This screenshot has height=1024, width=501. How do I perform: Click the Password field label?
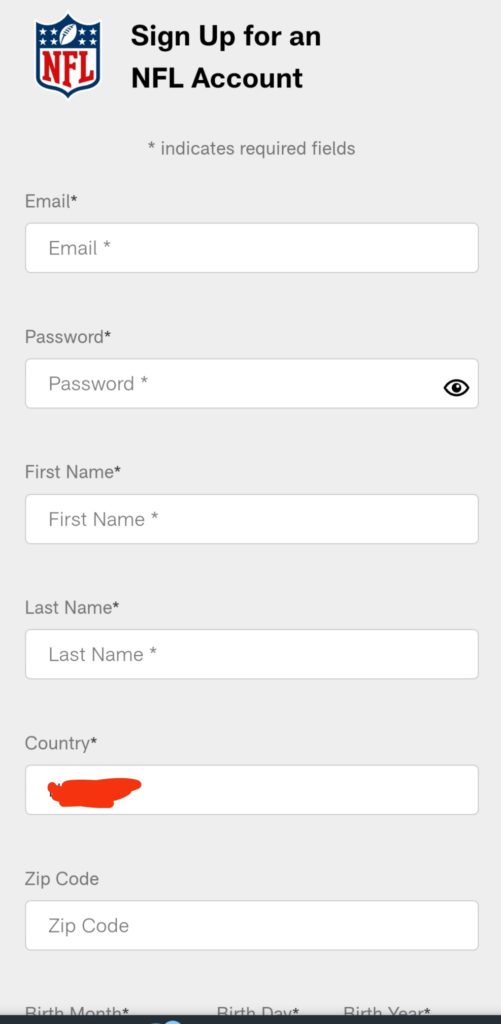pyautogui.click(x=68, y=337)
